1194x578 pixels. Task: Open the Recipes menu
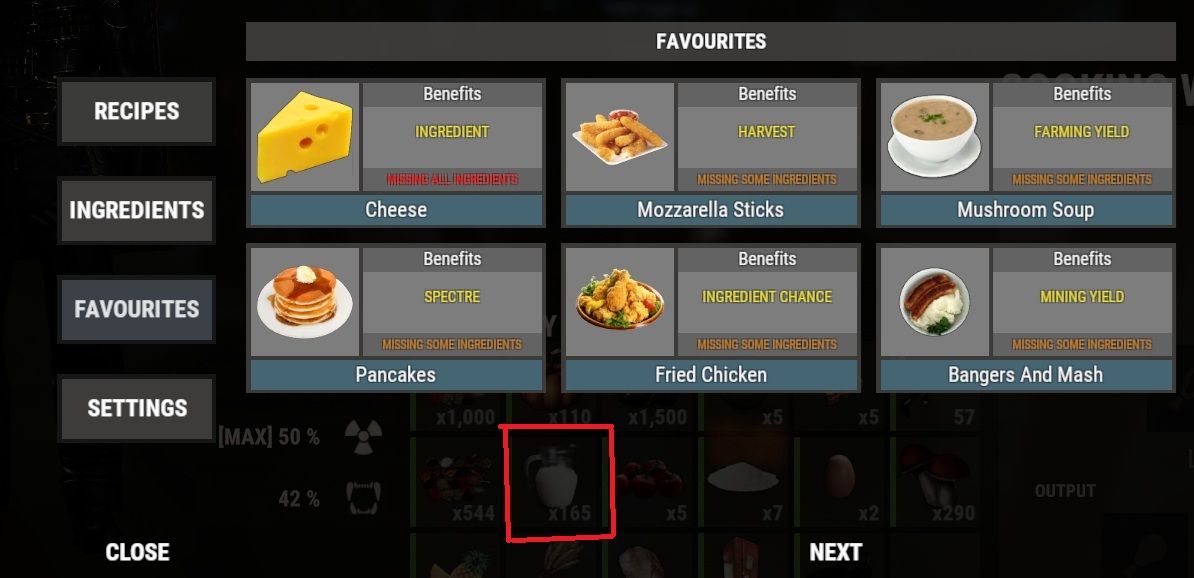coord(137,111)
